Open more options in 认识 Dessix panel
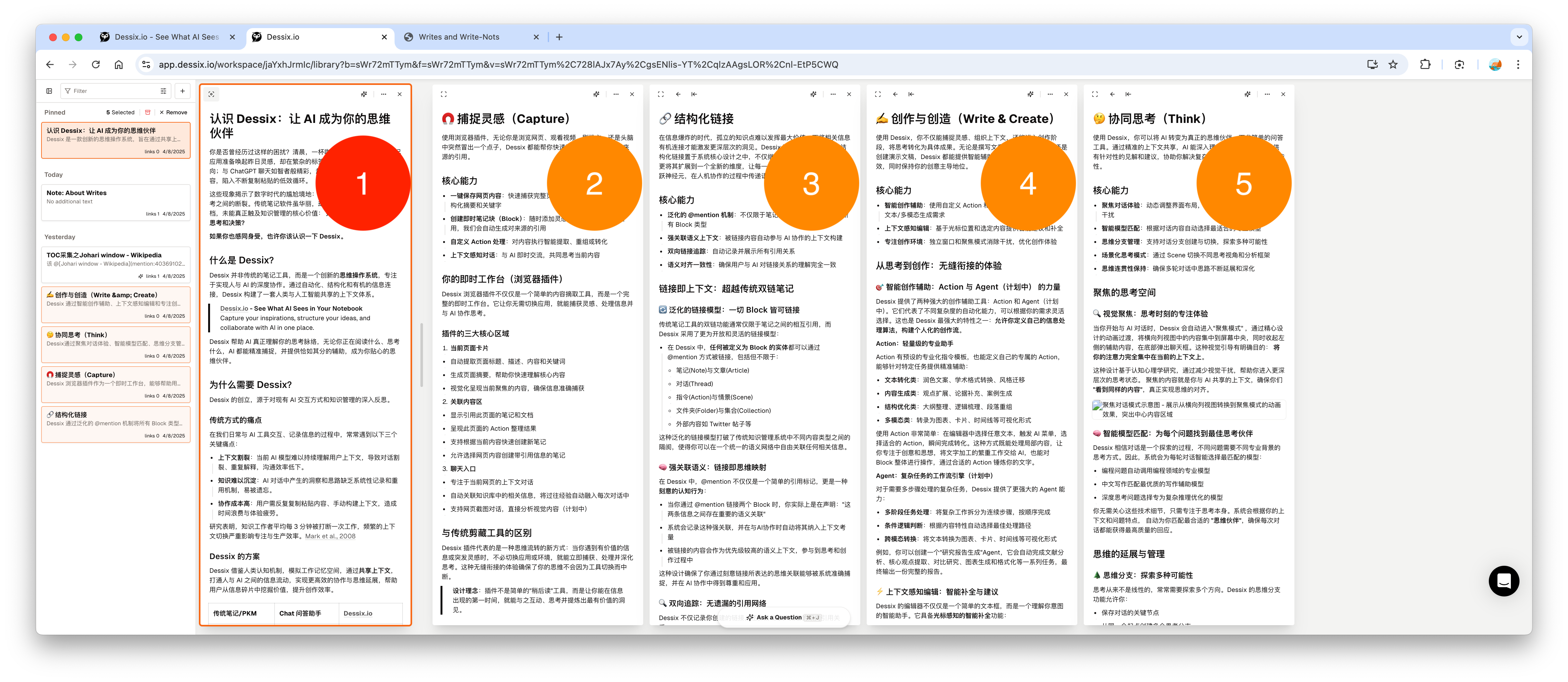 click(383, 95)
